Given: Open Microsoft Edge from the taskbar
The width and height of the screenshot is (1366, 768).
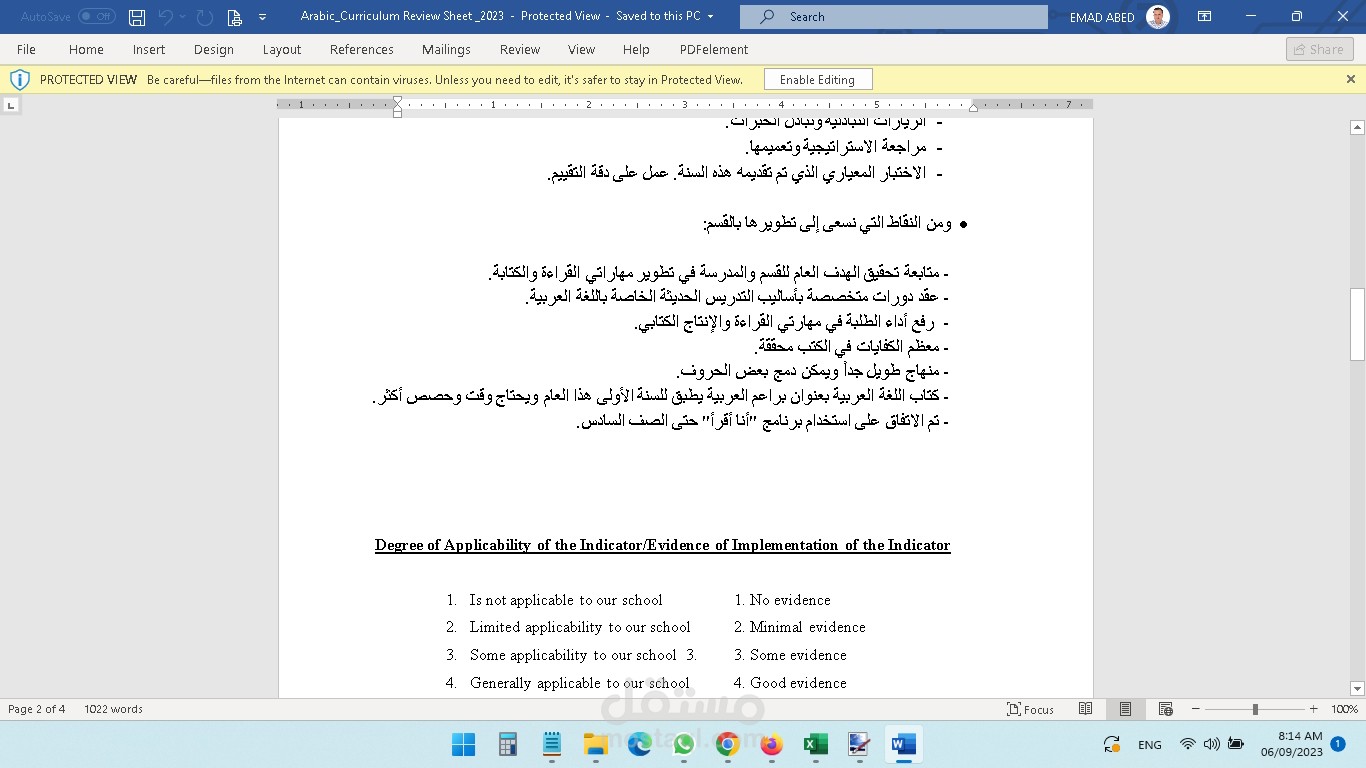Looking at the screenshot, I should 640,744.
